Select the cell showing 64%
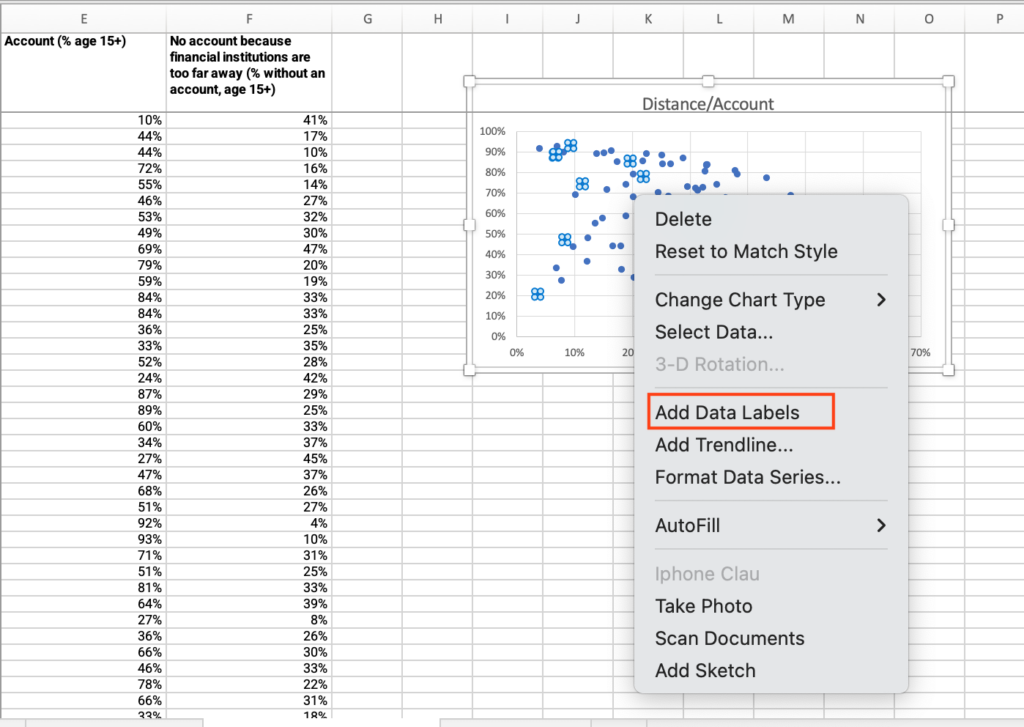The width and height of the screenshot is (1024, 727). (84, 604)
